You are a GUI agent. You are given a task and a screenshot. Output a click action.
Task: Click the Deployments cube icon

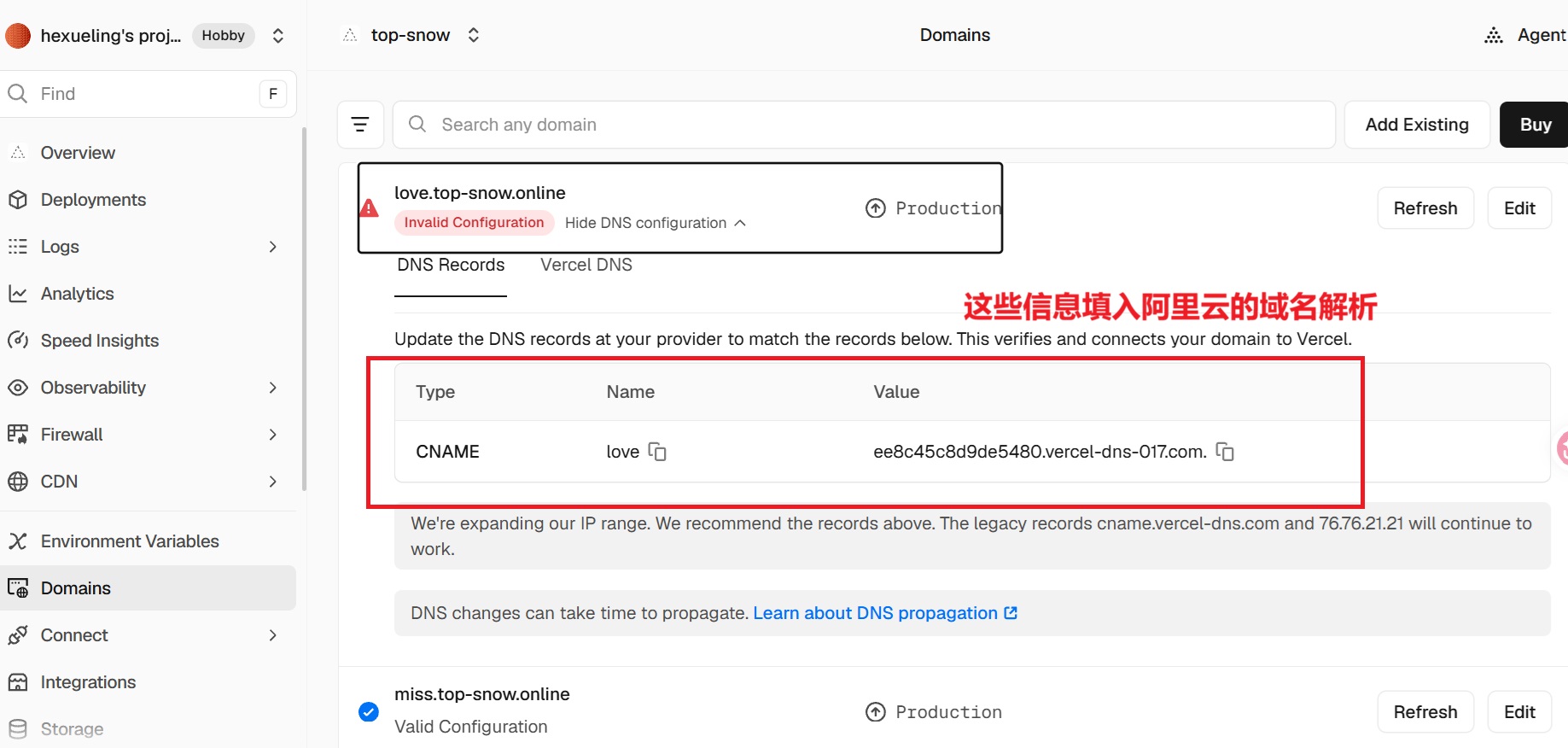point(18,200)
